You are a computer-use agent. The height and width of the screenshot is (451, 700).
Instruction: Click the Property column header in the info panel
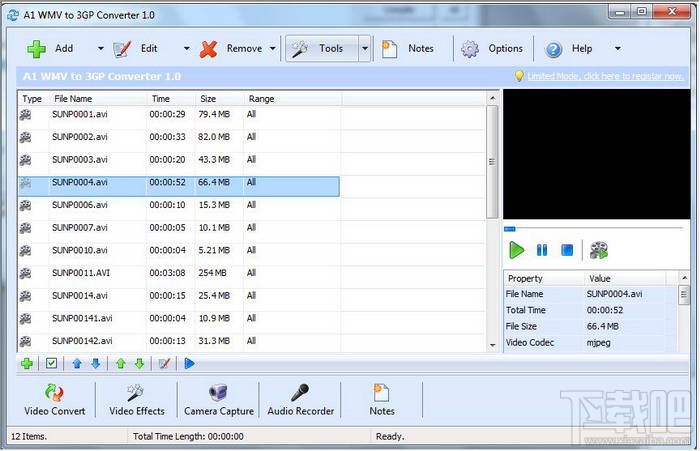tap(544, 279)
